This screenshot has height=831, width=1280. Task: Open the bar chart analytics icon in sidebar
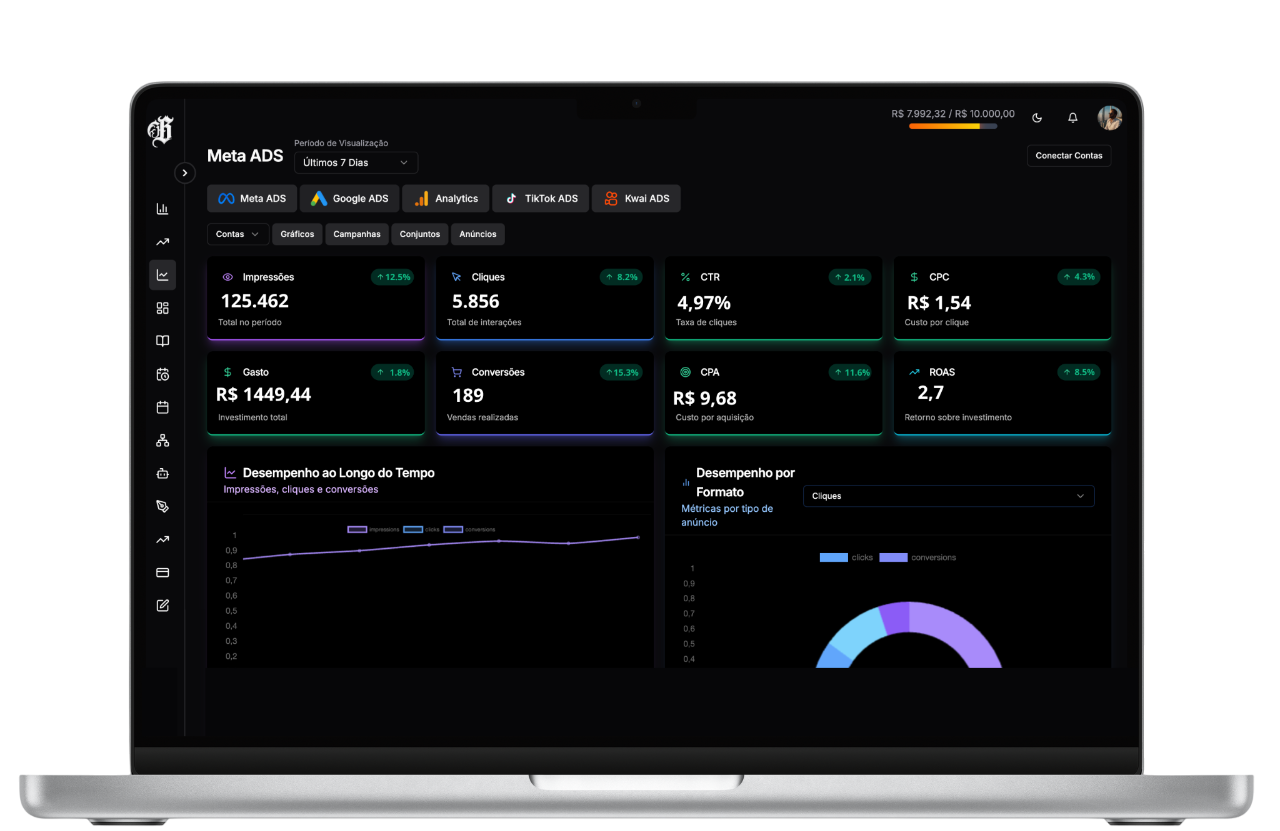click(162, 208)
